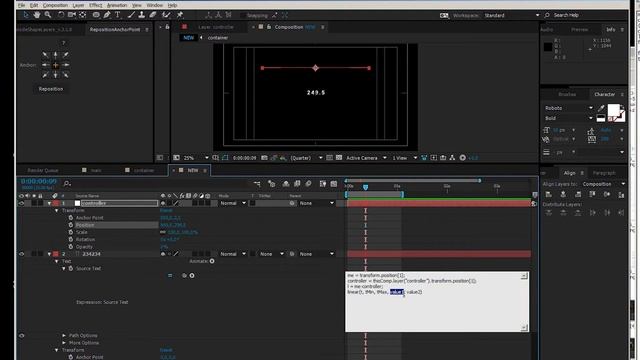Toggle Anchor Point stopwatch for controller
This screenshot has height=360, width=640.
point(71,218)
